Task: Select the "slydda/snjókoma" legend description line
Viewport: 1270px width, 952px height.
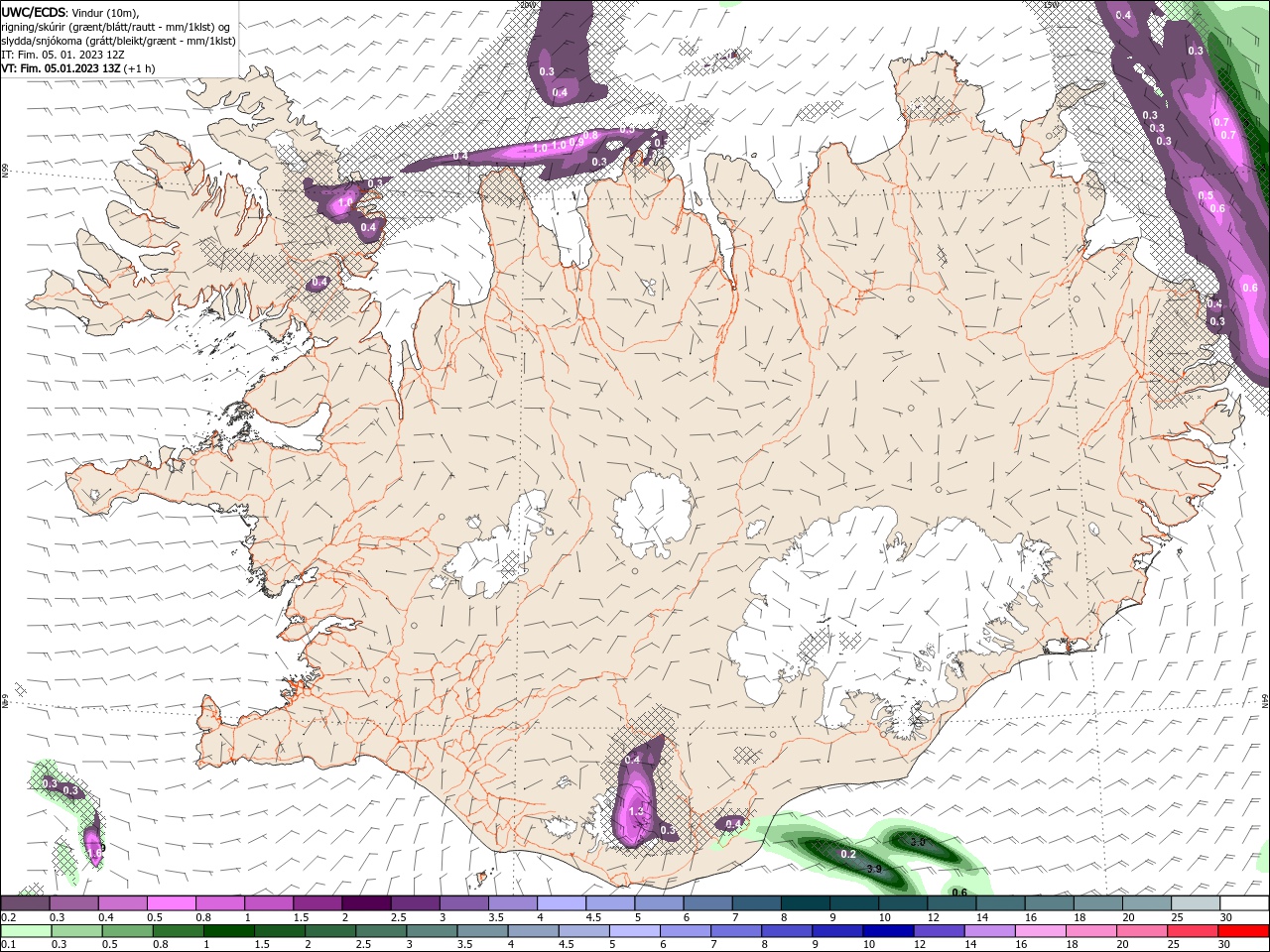Action: pyautogui.click(x=119, y=41)
